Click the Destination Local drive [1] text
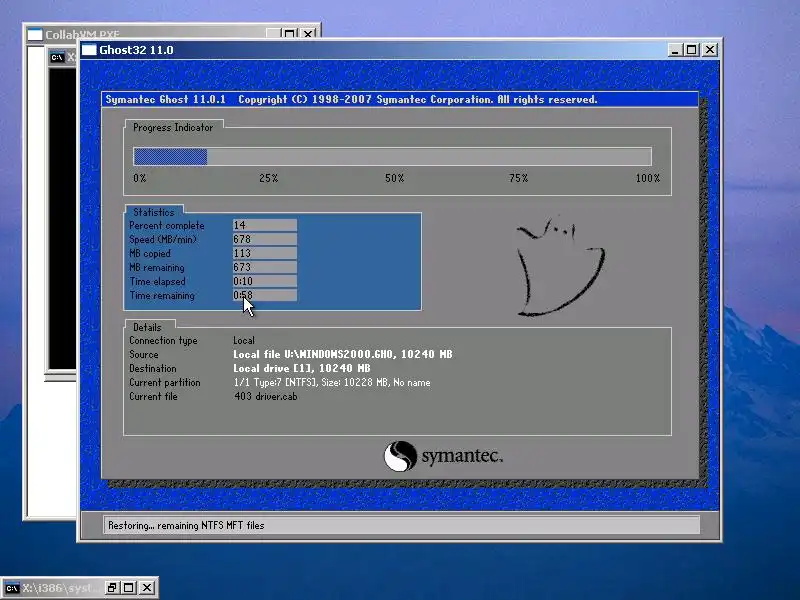 point(302,368)
